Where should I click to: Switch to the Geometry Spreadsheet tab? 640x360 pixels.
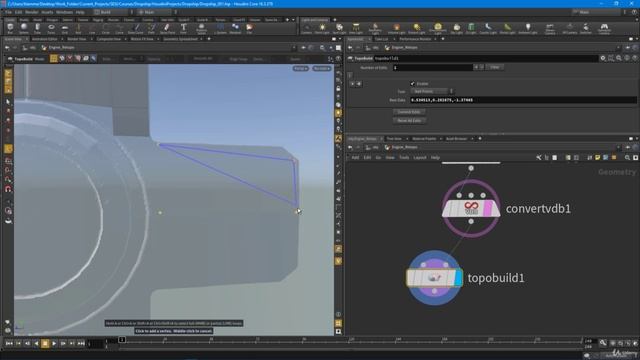(180, 39)
